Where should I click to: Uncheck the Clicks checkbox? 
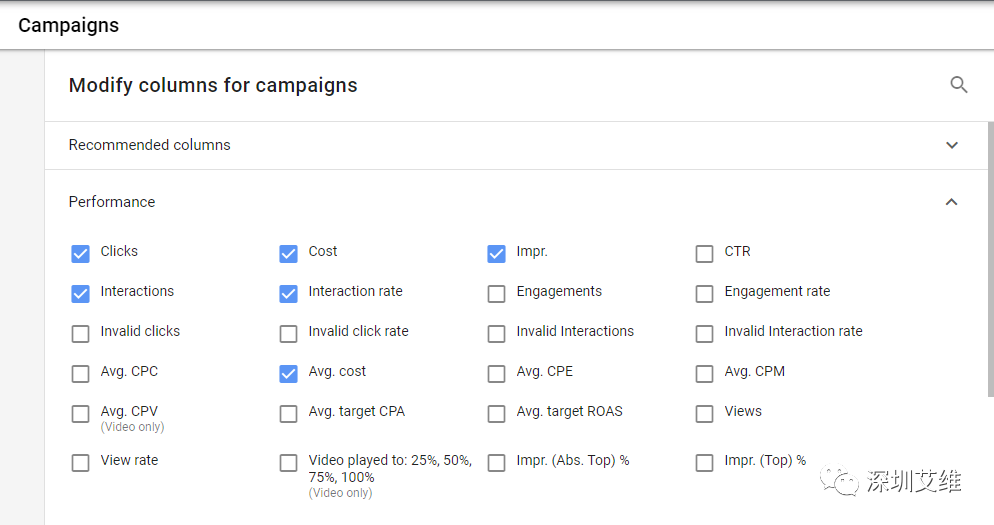81,254
